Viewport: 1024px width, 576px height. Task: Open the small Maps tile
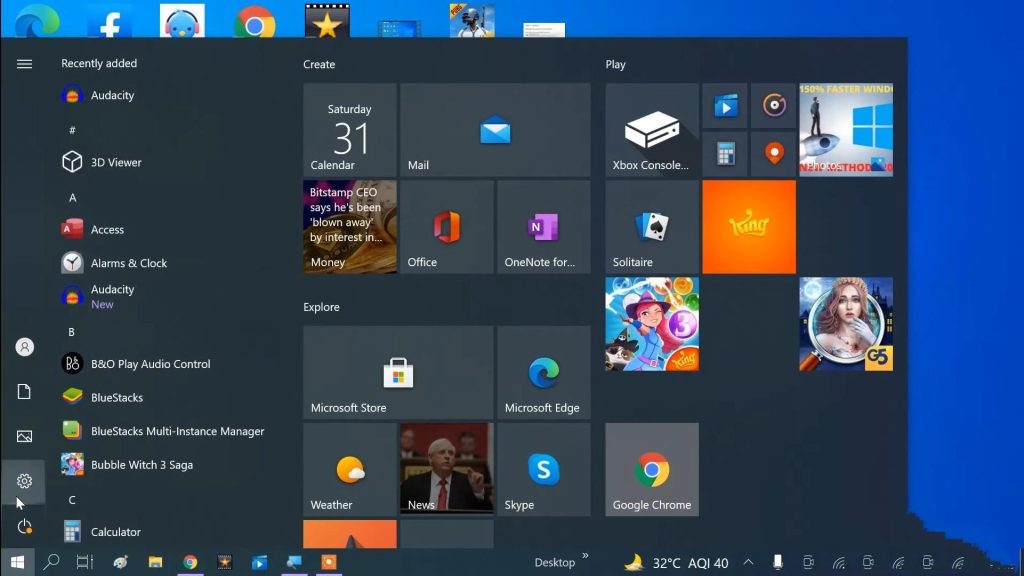[774, 154]
